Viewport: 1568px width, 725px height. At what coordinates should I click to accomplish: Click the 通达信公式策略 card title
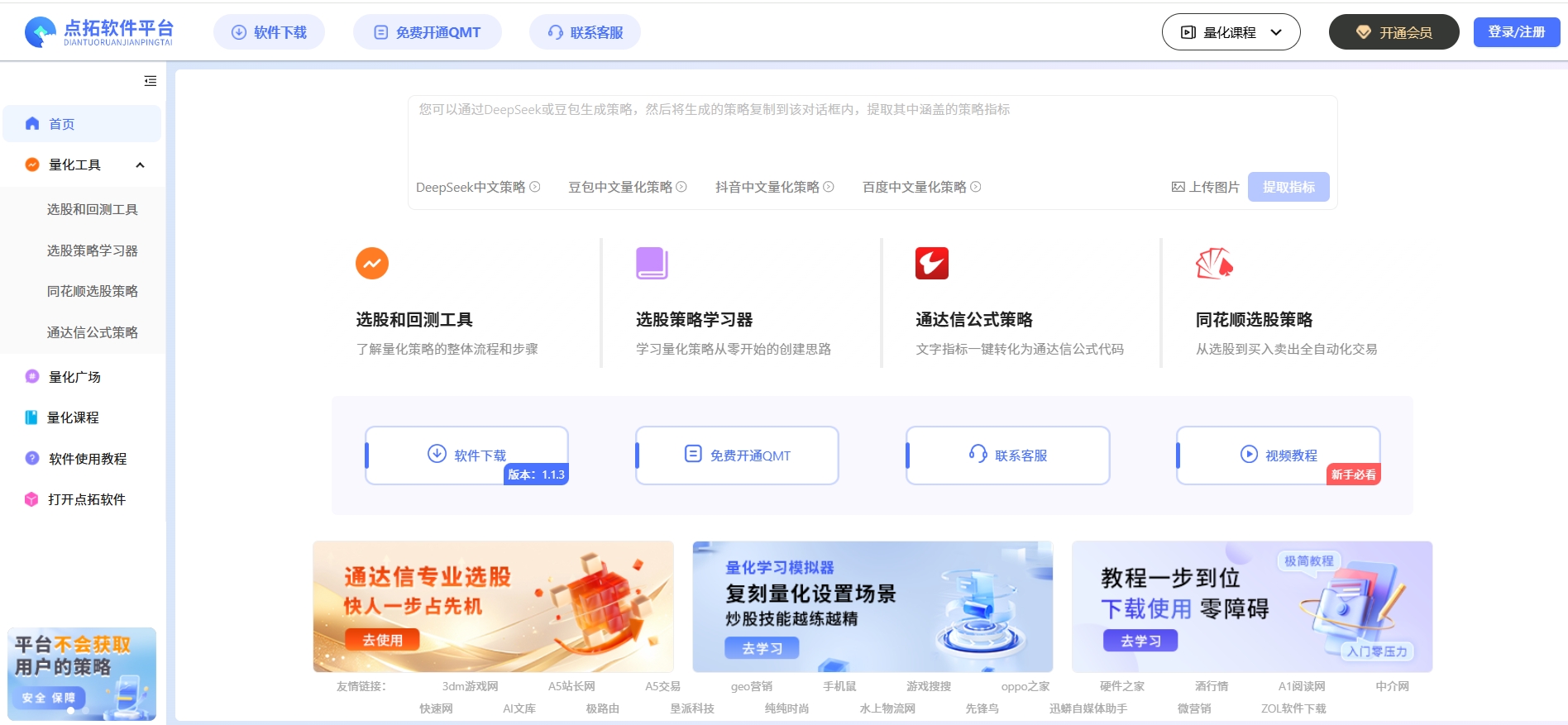[x=974, y=320]
